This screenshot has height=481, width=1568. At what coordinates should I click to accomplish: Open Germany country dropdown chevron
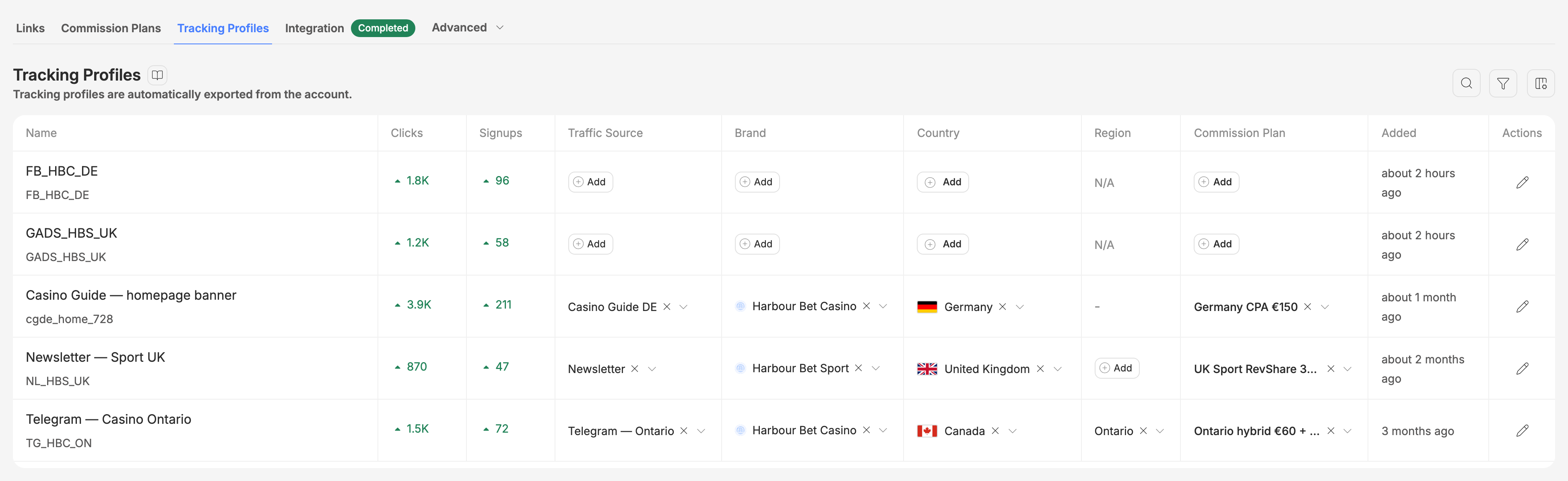(x=1020, y=307)
